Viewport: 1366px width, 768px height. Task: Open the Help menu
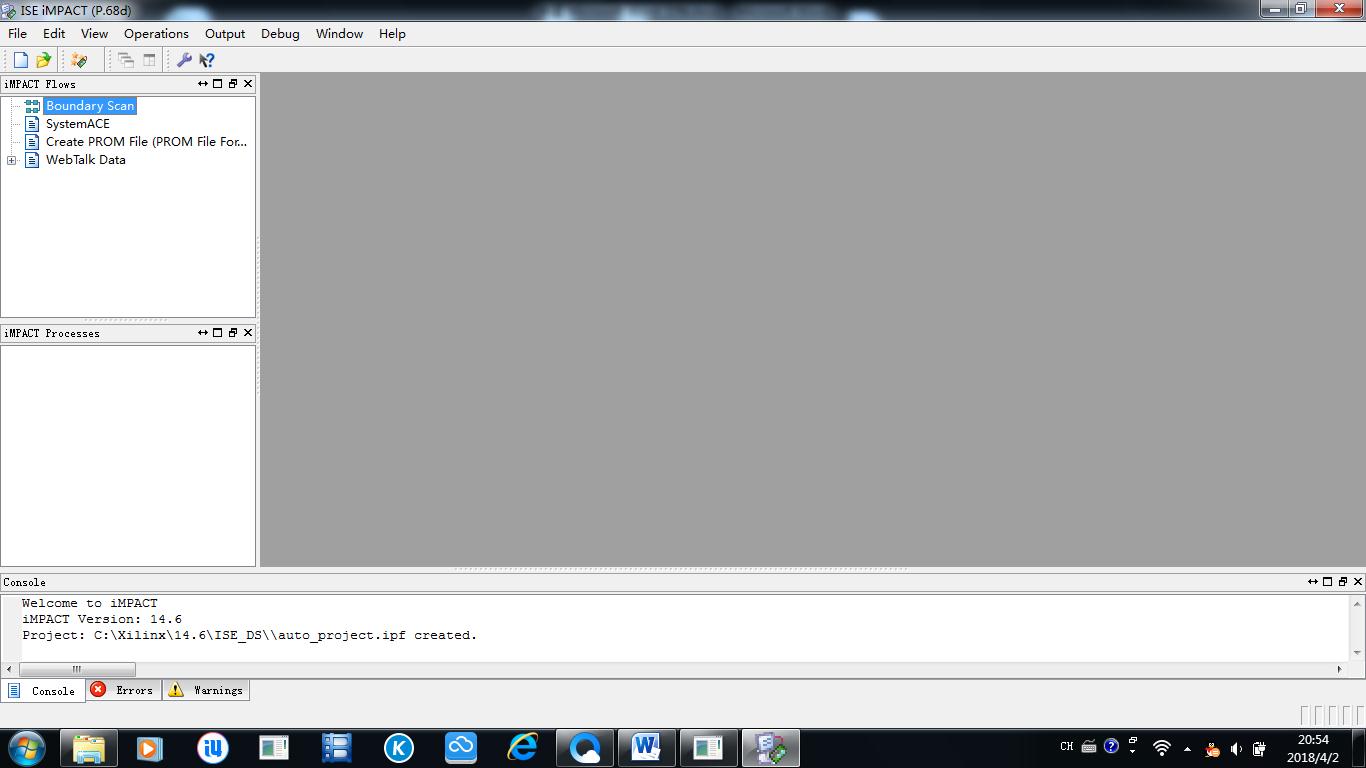point(392,33)
